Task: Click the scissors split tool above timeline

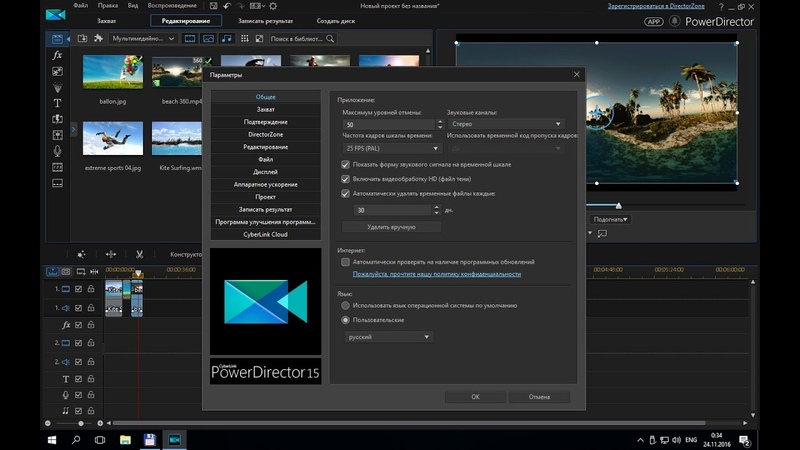Action: click(140, 254)
